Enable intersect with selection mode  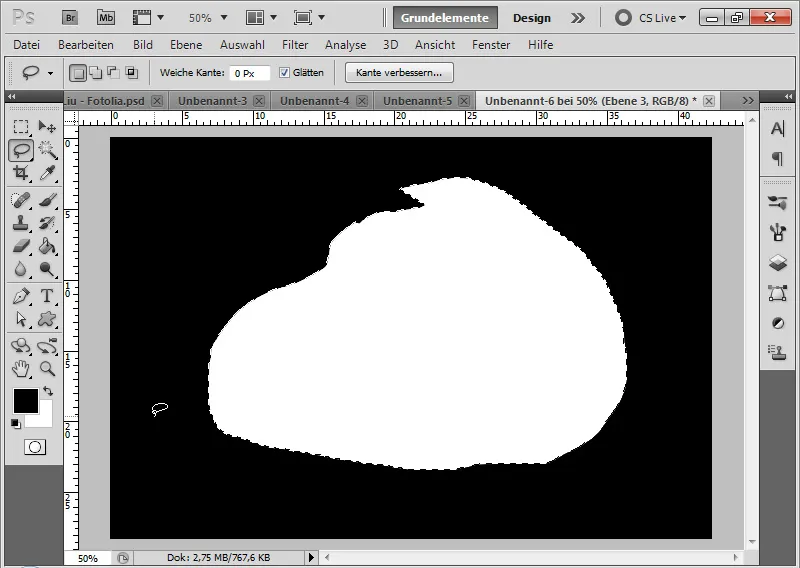pos(131,73)
